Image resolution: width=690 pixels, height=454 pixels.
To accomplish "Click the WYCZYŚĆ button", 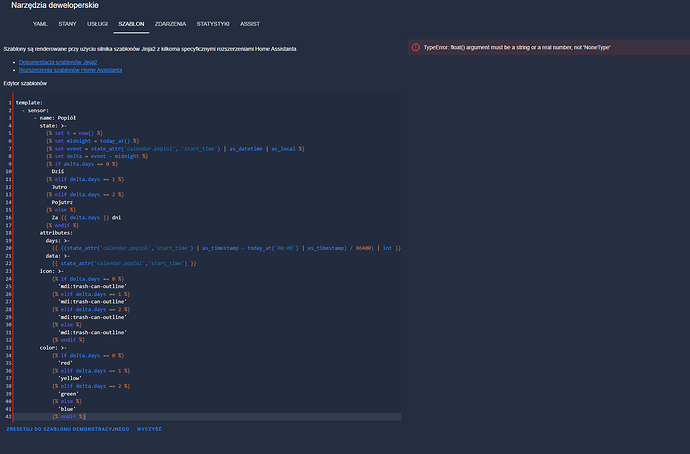I will pyautogui.click(x=149, y=429).
